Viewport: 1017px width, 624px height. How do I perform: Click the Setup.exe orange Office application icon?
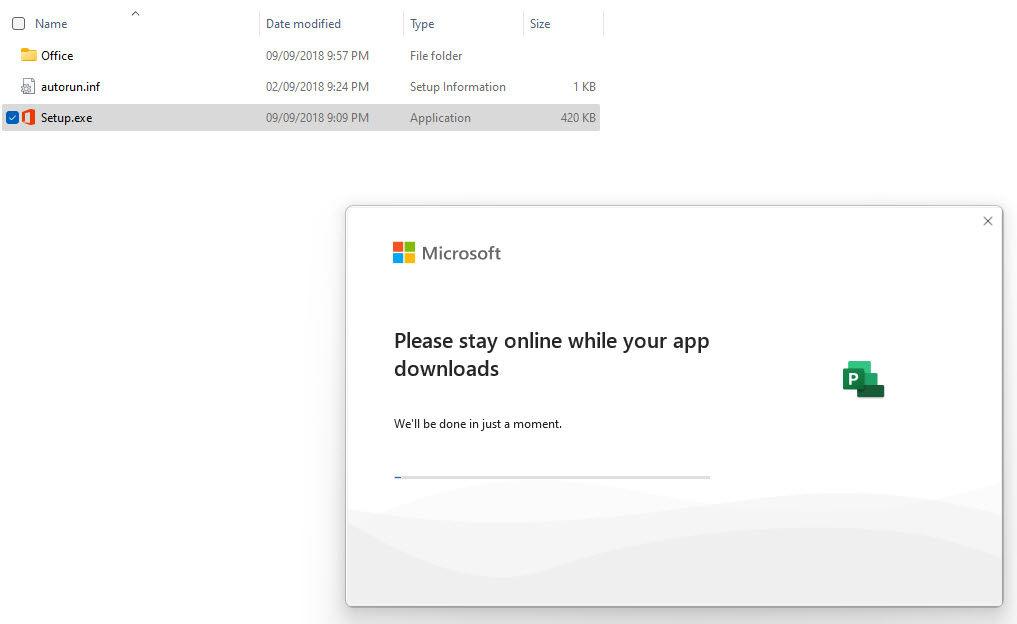click(x=29, y=117)
